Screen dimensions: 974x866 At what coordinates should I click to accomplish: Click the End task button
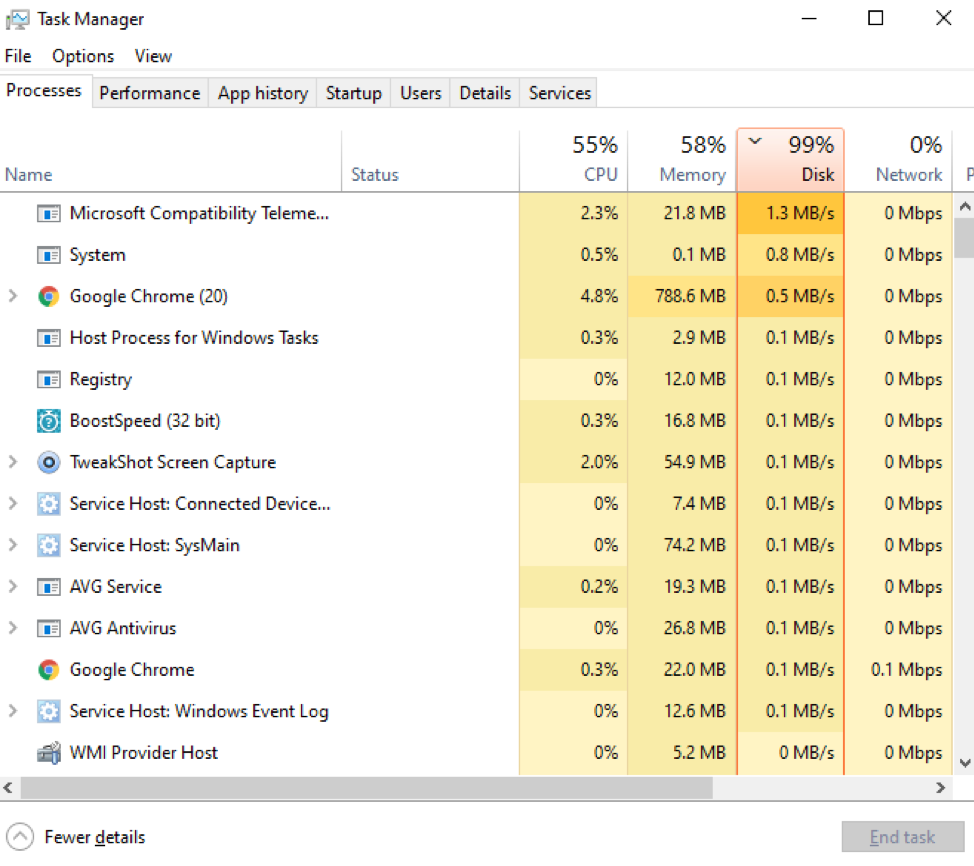(x=903, y=837)
